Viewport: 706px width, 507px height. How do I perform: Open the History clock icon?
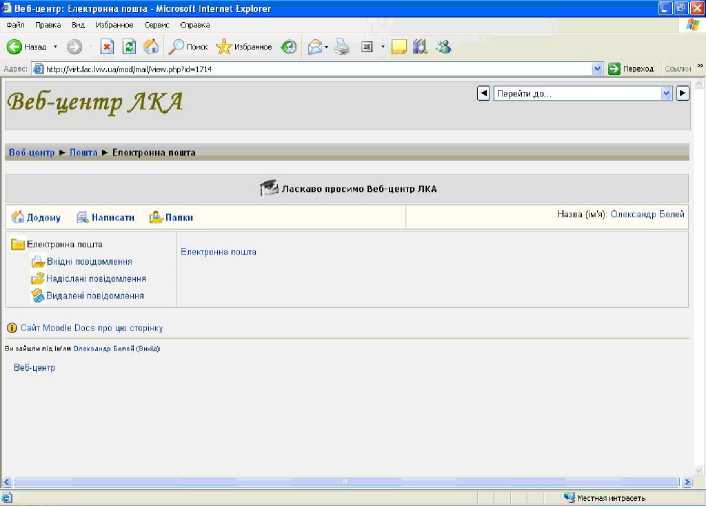click(289, 46)
